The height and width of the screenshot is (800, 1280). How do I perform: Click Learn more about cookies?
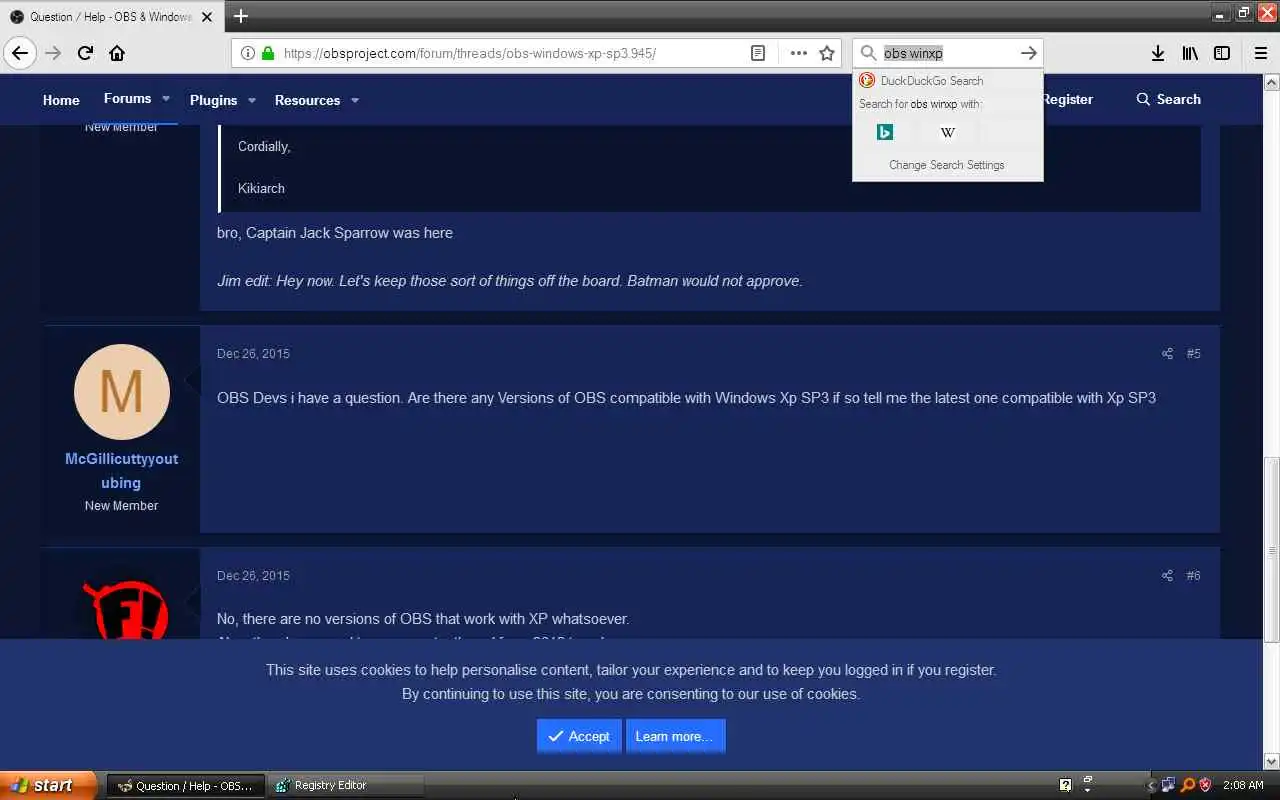pos(675,736)
